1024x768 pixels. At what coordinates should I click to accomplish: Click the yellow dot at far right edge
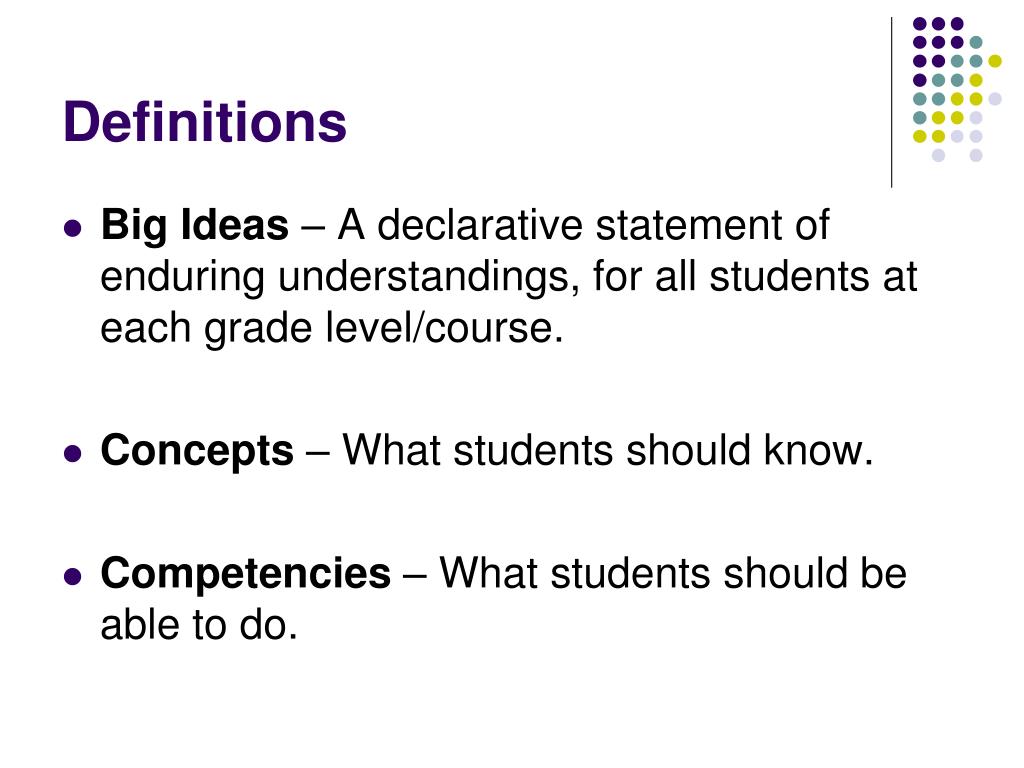click(x=995, y=61)
